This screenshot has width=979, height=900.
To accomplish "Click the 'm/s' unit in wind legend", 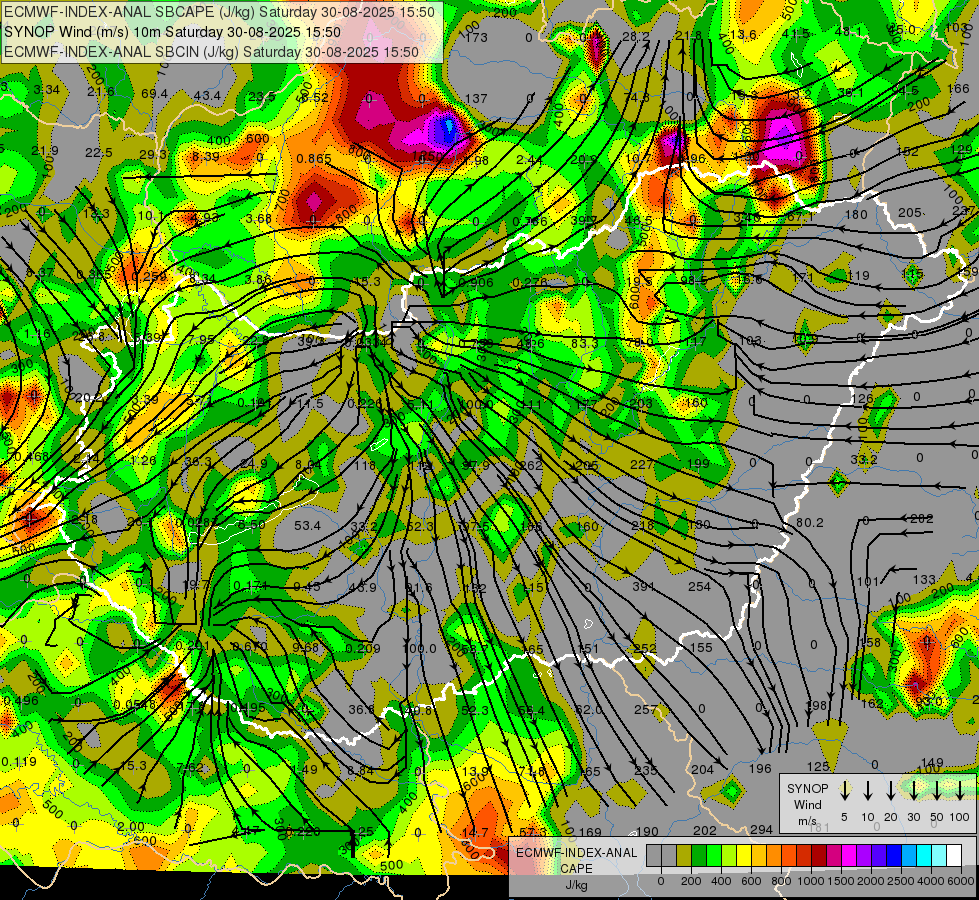I will pos(807,821).
